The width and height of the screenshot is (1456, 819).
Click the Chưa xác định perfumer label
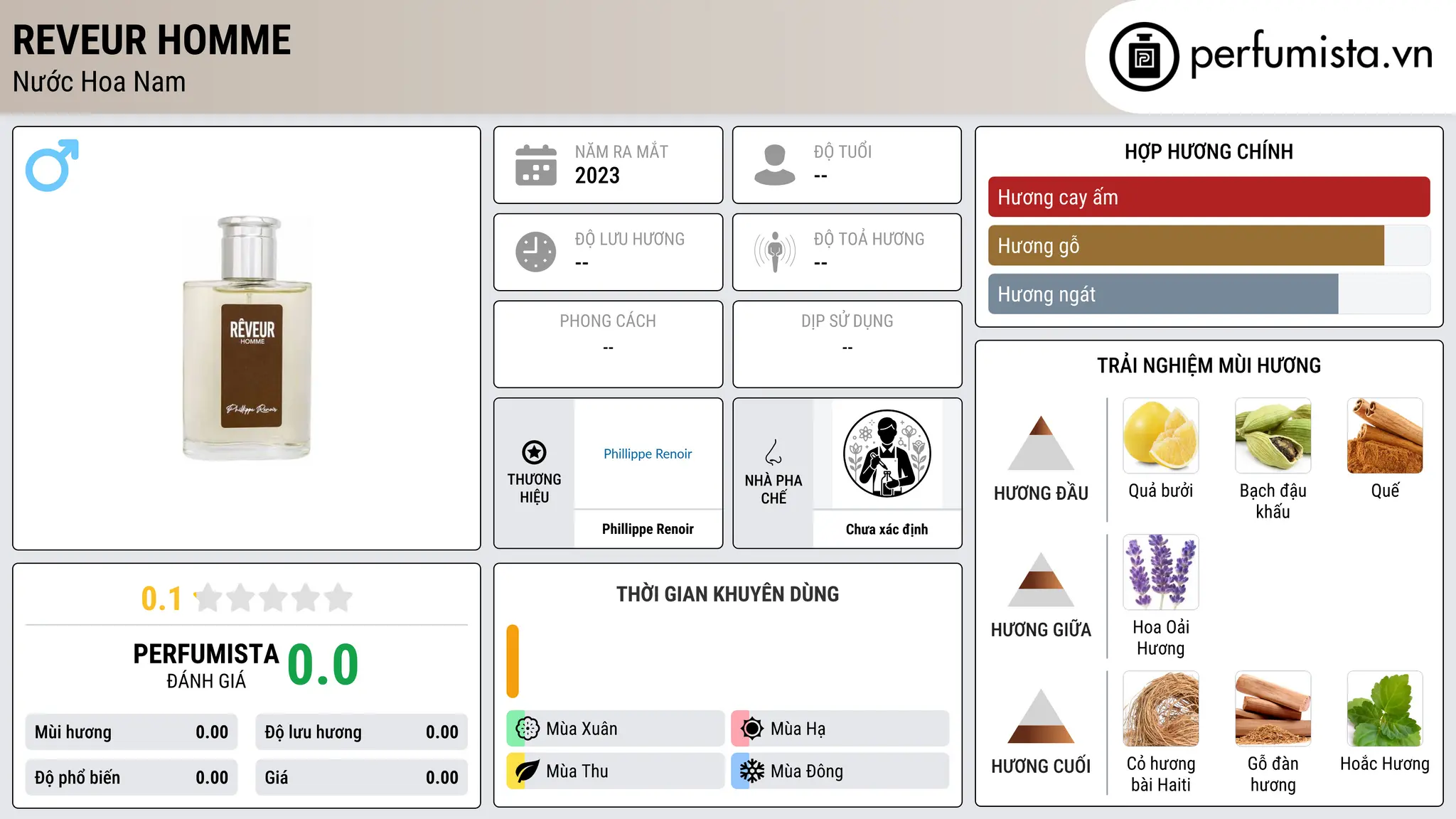(887, 529)
